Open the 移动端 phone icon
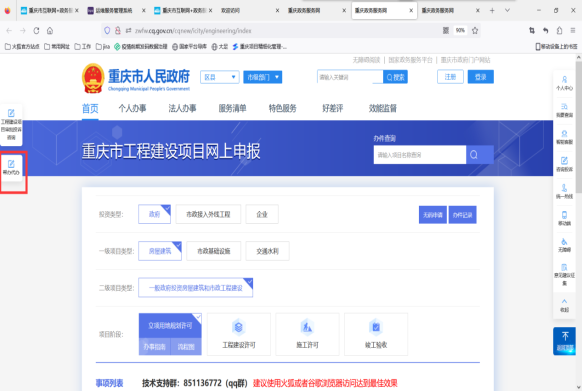The image size is (582, 391). coord(564,218)
